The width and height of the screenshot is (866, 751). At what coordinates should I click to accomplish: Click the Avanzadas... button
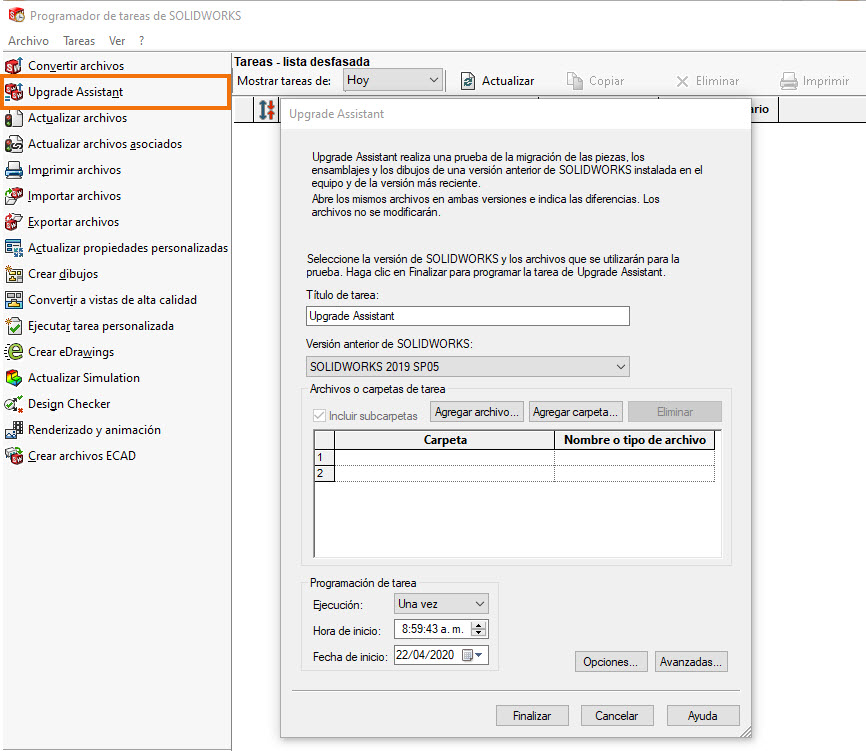point(691,662)
